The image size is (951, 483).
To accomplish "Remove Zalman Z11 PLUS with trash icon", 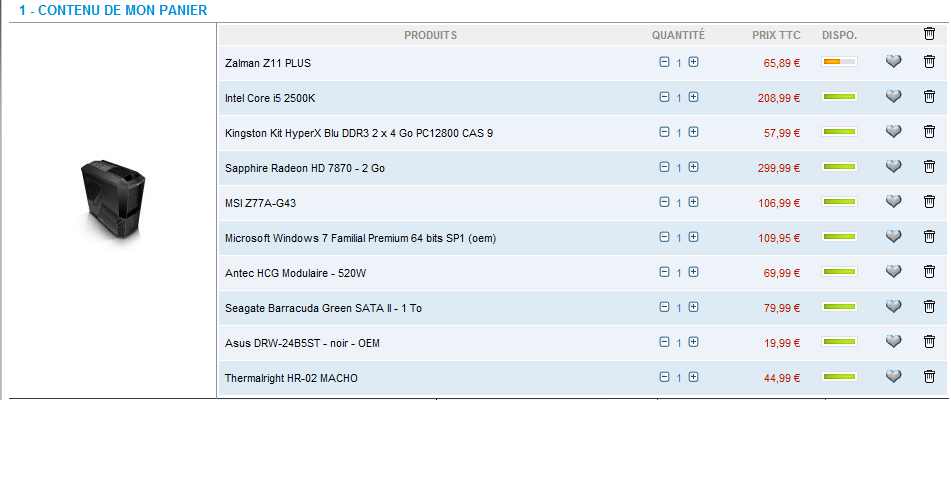I will click(929, 62).
